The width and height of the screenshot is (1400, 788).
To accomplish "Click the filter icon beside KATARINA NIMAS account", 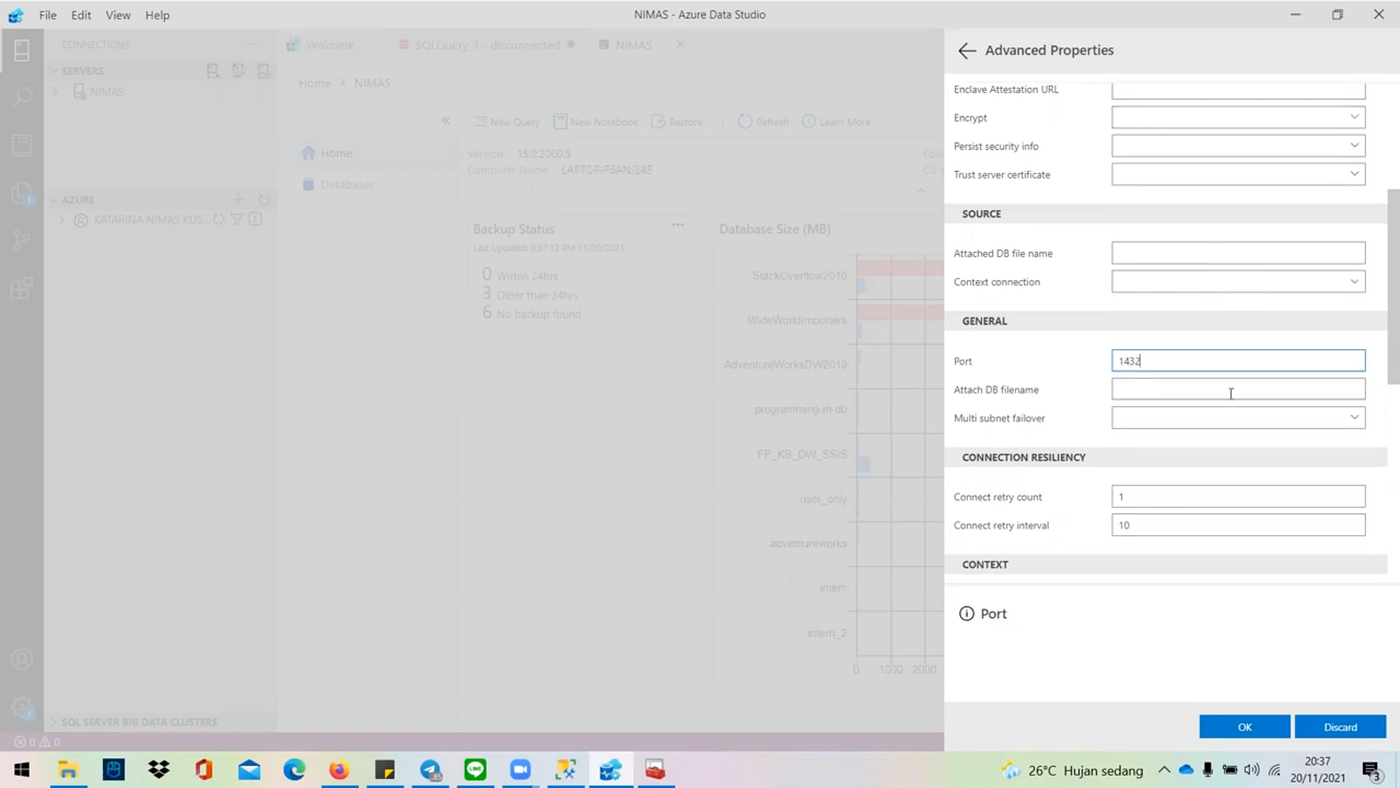I will 238,219.
